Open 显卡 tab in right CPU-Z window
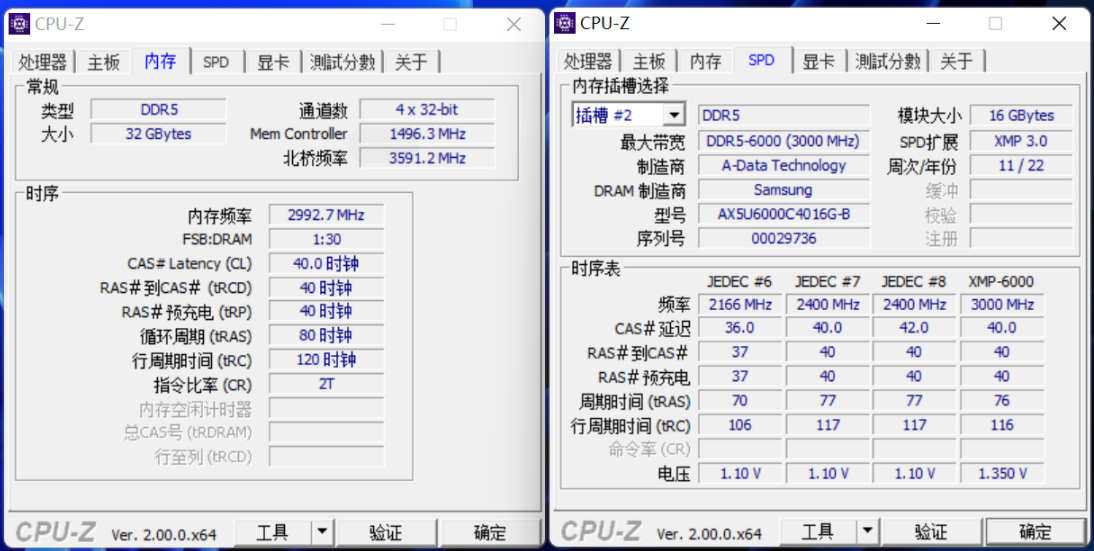Image resolution: width=1094 pixels, height=551 pixels. tap(819, 61)
